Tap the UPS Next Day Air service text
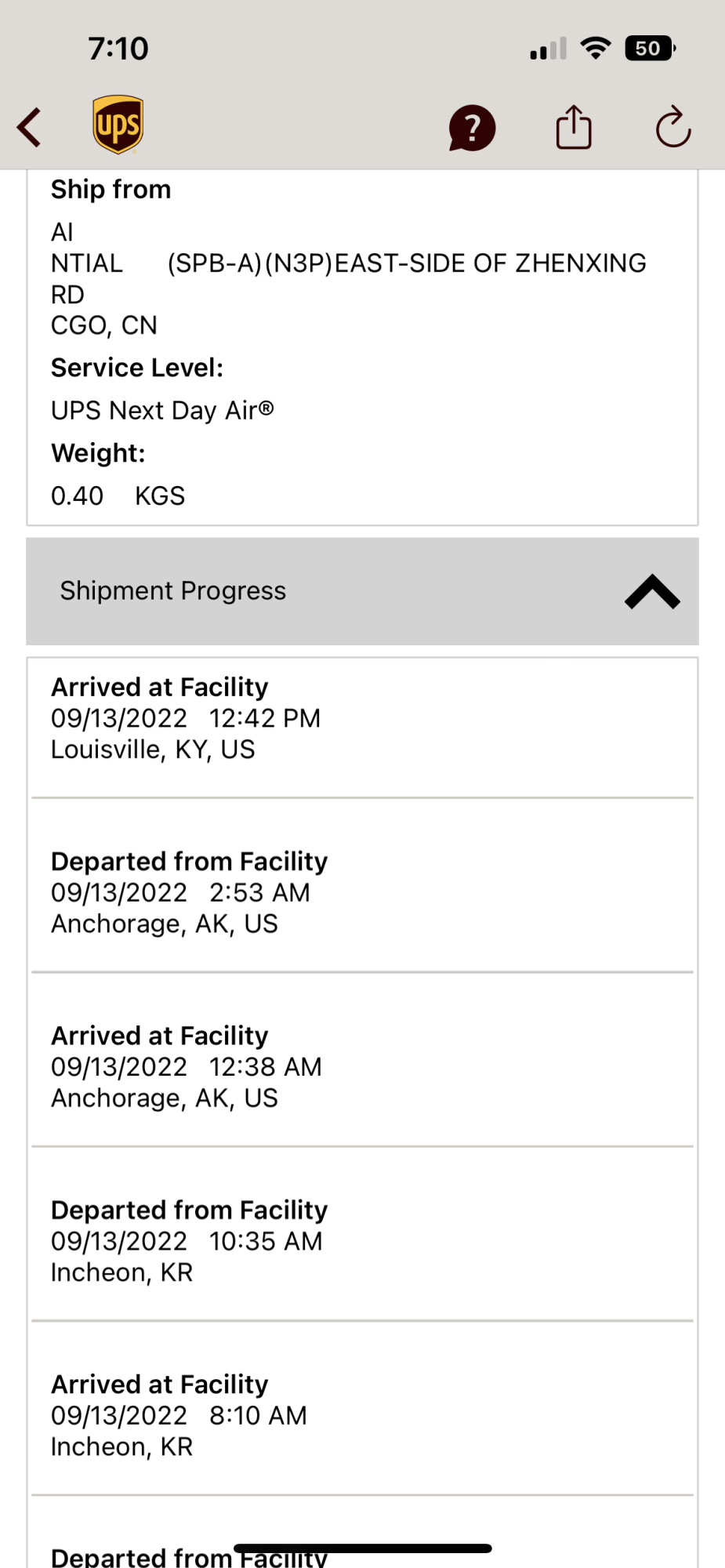This screenshot has width=725, height=1568. [x=162, y=410]
